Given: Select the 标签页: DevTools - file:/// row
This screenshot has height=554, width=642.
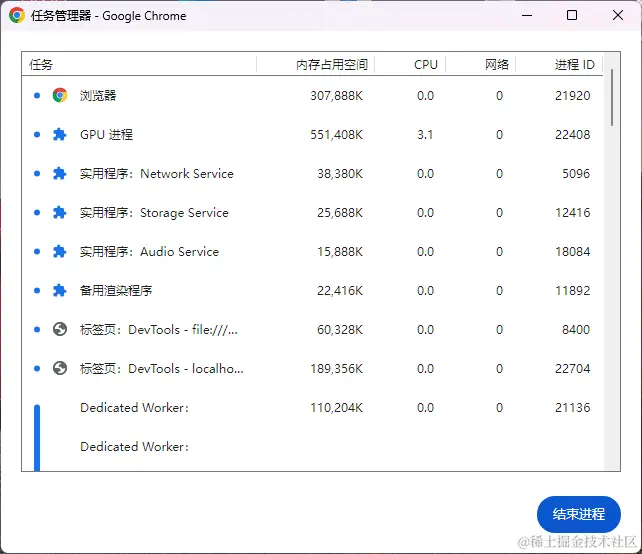Looking at the screenshot, I should 312,329.
